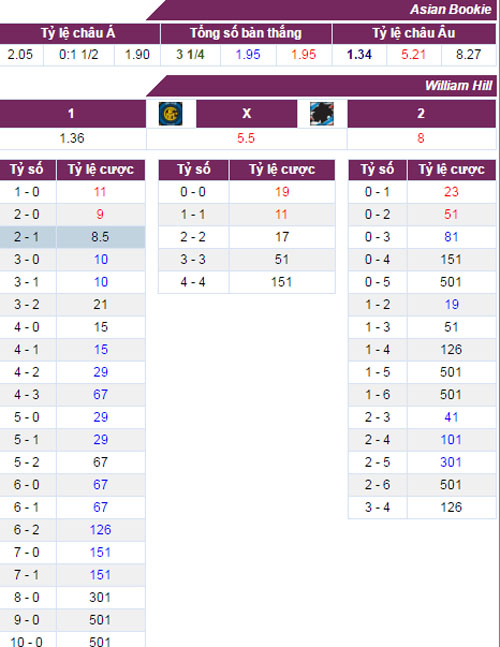
Task: Click the blue over odds 1.95
Action: [x=248, y=54]
